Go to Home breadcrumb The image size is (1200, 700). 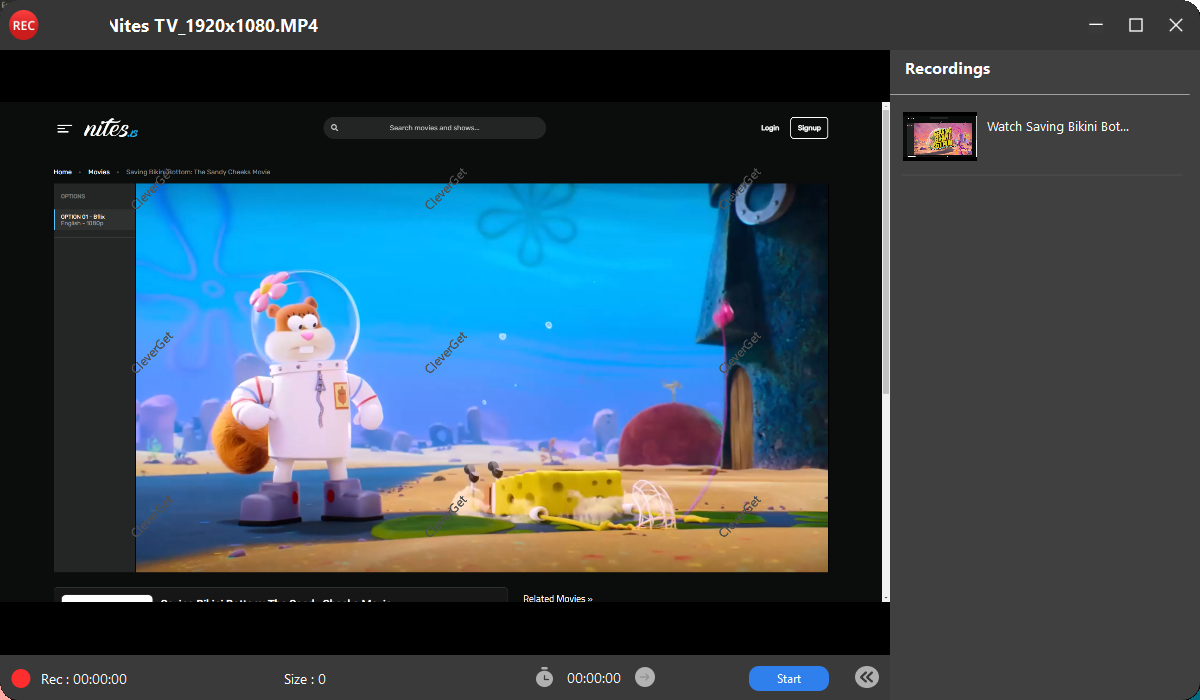tap(63, 172)
